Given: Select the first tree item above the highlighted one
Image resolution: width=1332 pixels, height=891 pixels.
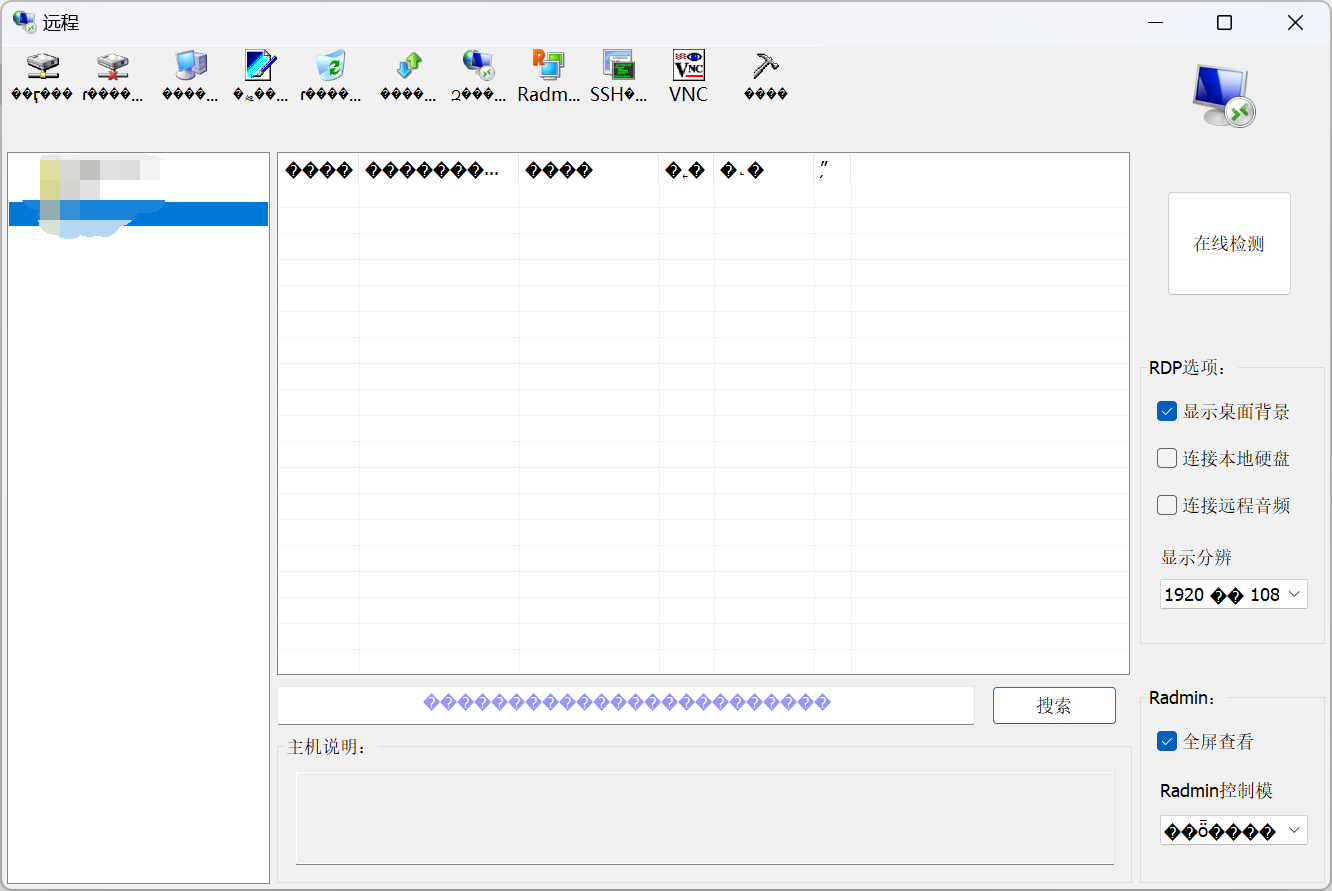Looking at the screenshot, I should pos(100,170).
